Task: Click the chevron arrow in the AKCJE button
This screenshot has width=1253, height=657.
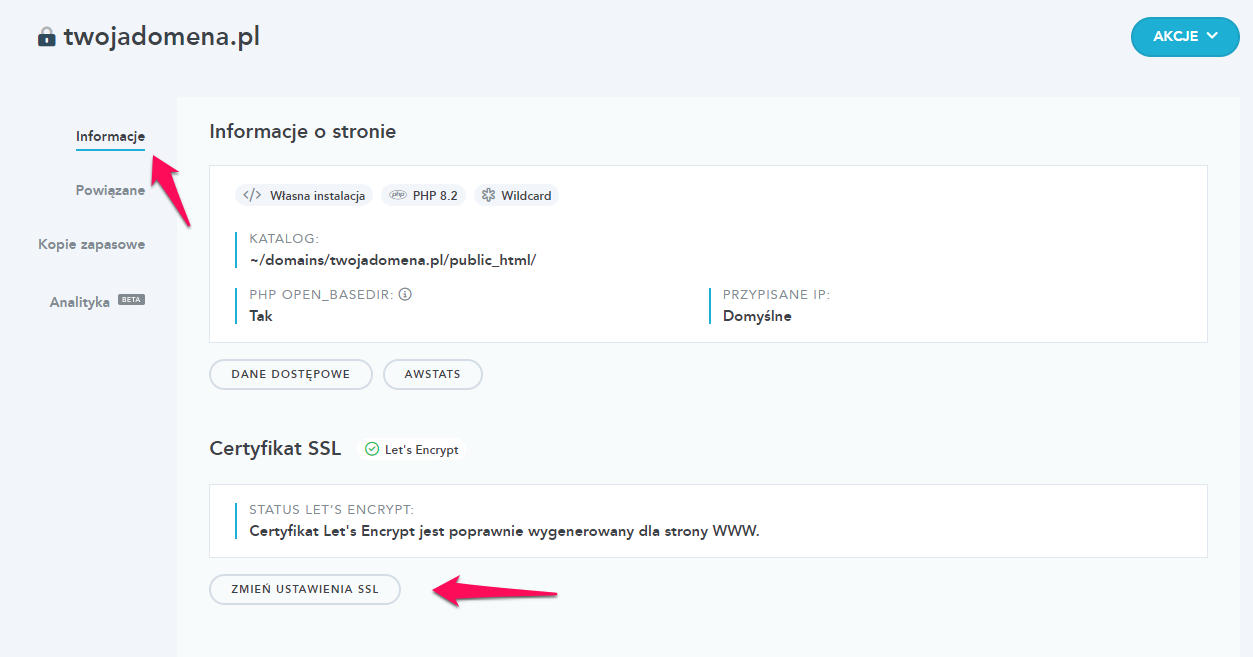Action: [x=1212, y=36]
